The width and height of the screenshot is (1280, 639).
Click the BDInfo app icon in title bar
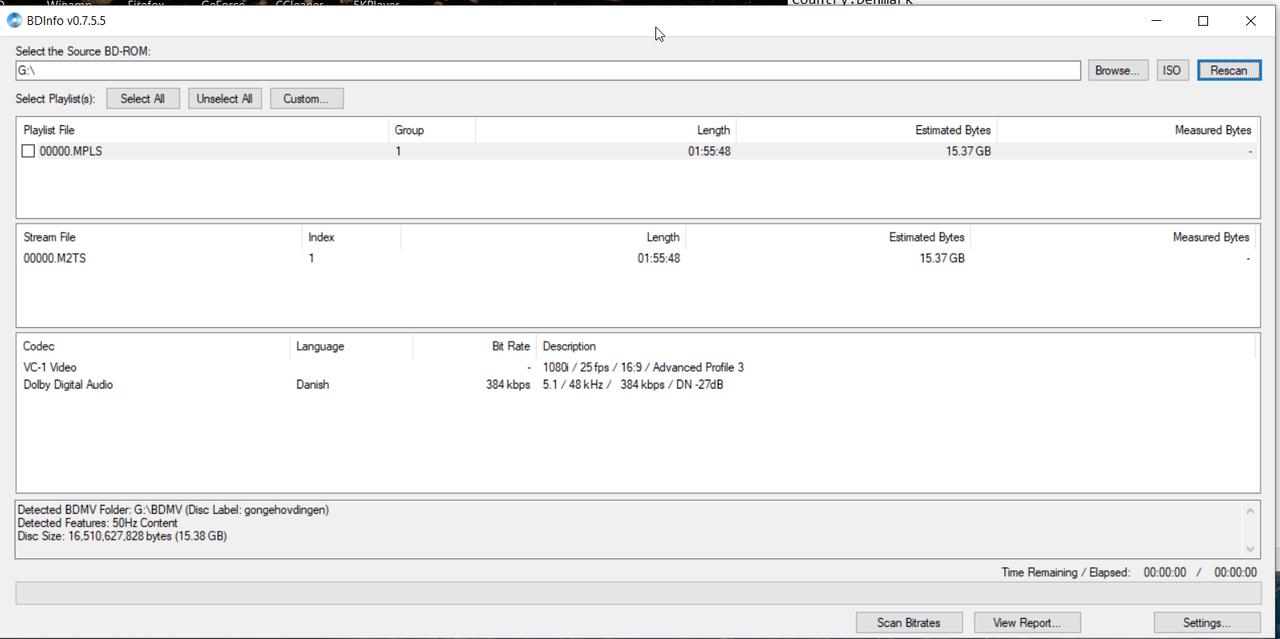coord(15,21)
